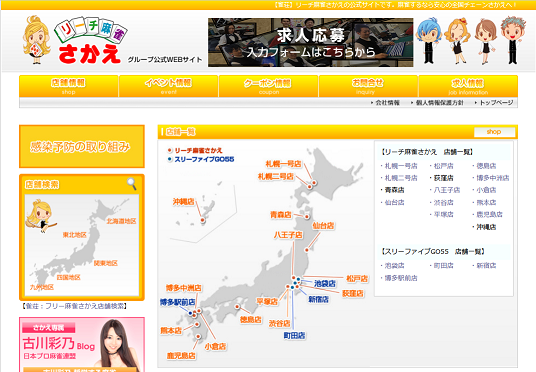Click the map dot for 青森店

[x=307, y=216]
